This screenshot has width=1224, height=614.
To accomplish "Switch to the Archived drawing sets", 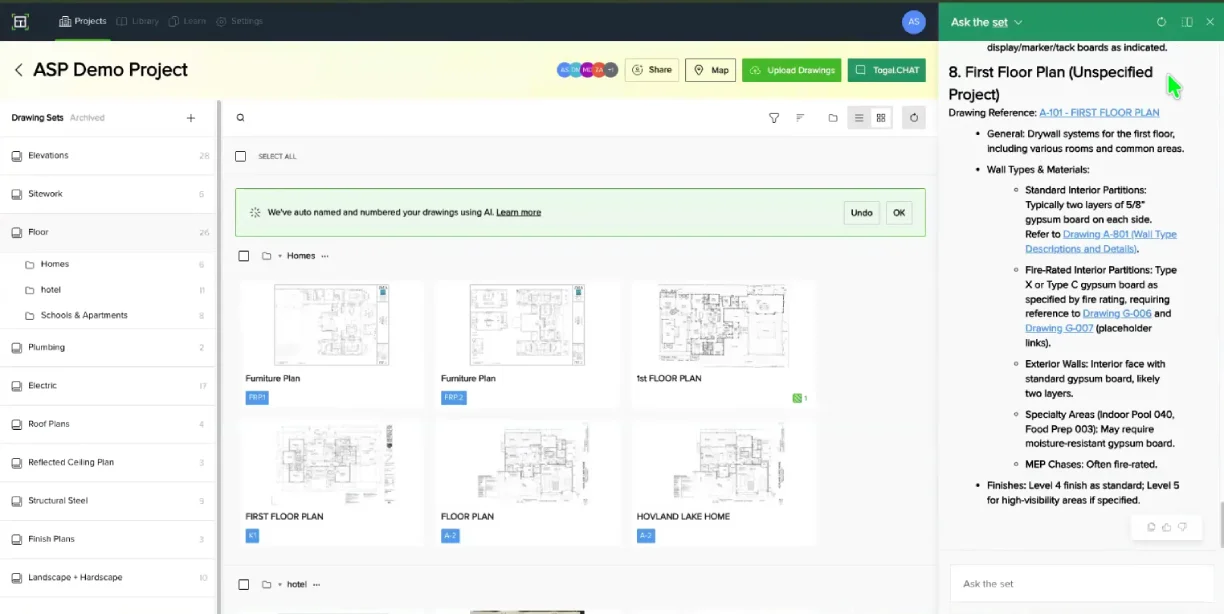I will point(87,118).
